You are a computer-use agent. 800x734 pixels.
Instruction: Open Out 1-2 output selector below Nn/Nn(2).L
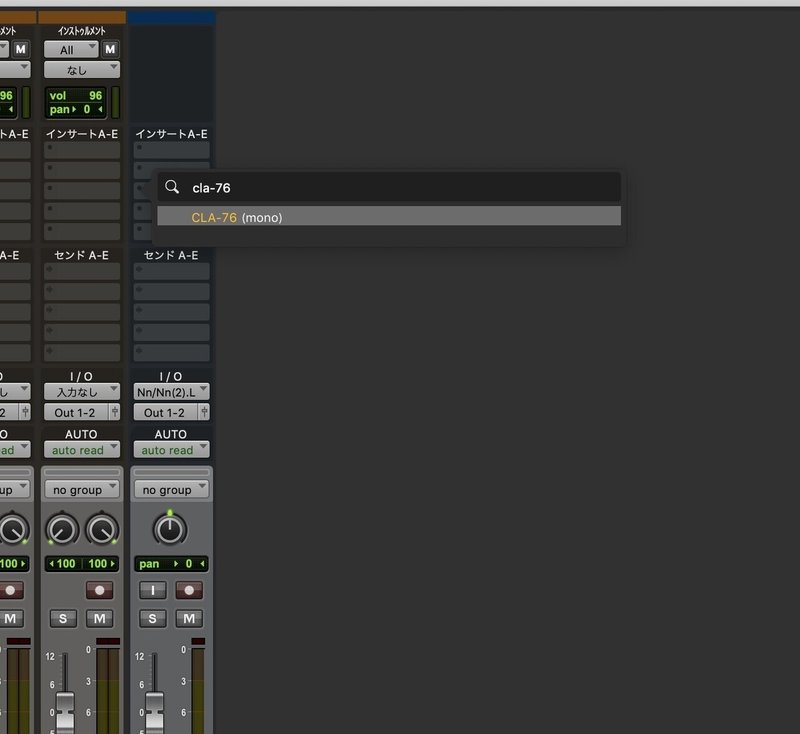[165, 412]
